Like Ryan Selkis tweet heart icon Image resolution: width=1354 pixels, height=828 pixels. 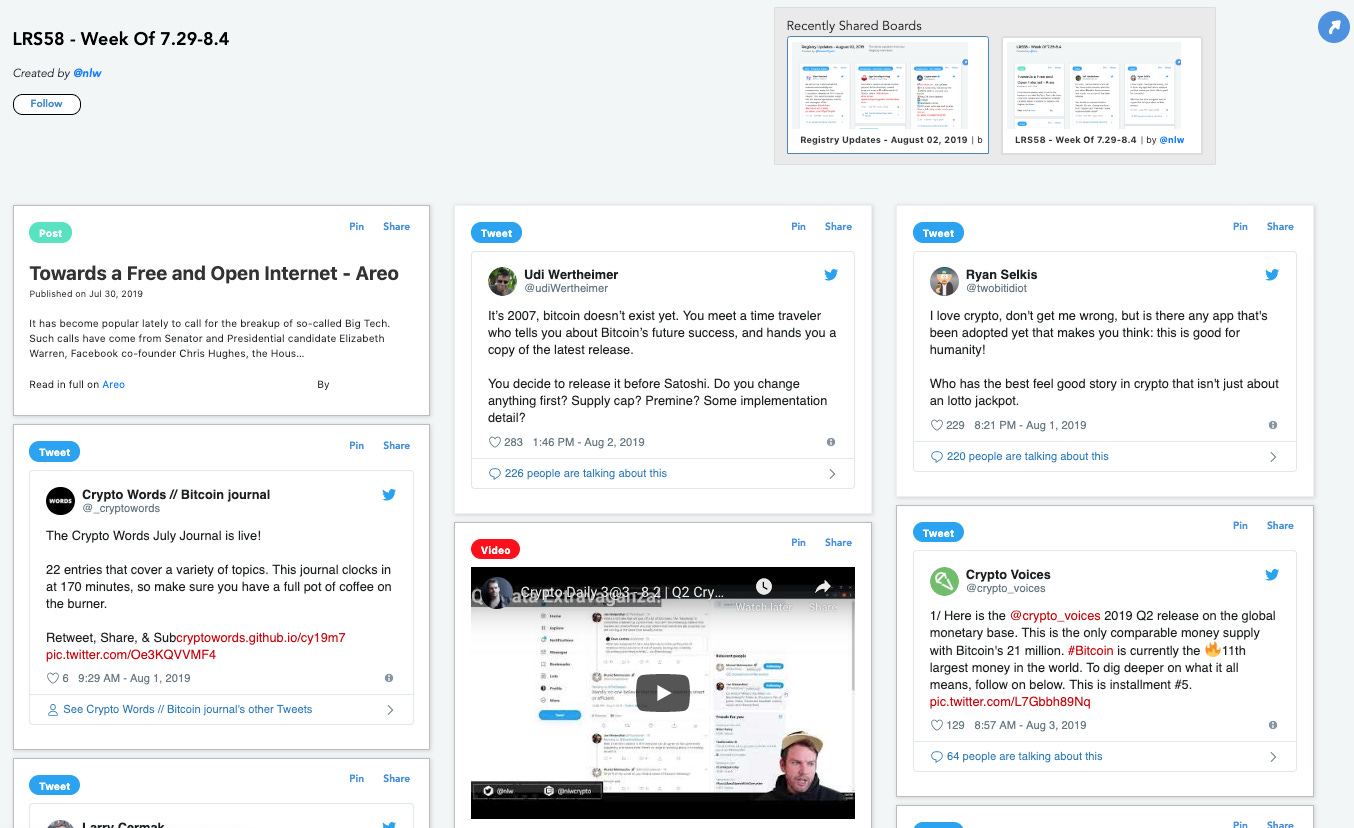936,425
